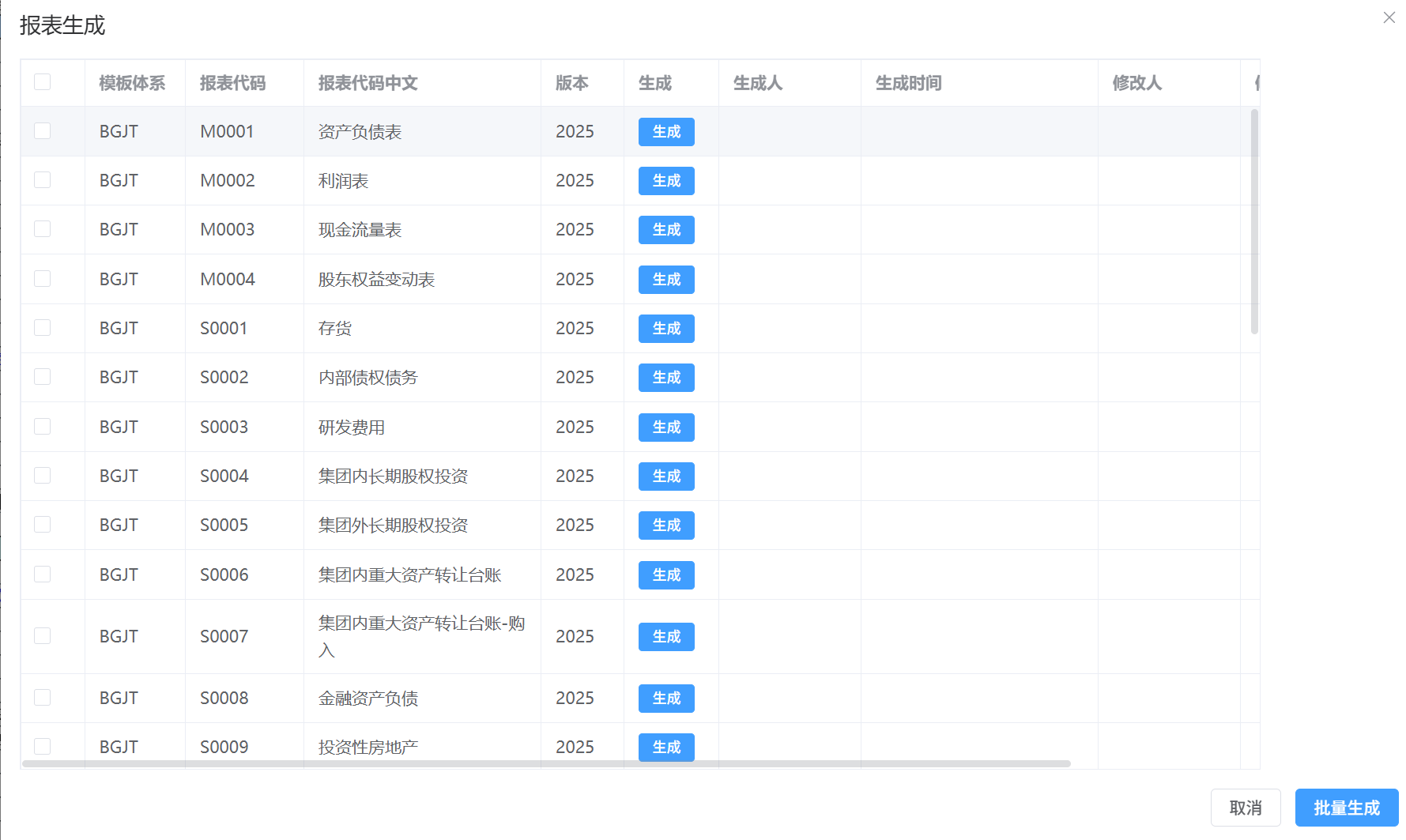Click the 报表代码 column header
The width and height of the screenshot is (1406, 840).
(232, 83)
